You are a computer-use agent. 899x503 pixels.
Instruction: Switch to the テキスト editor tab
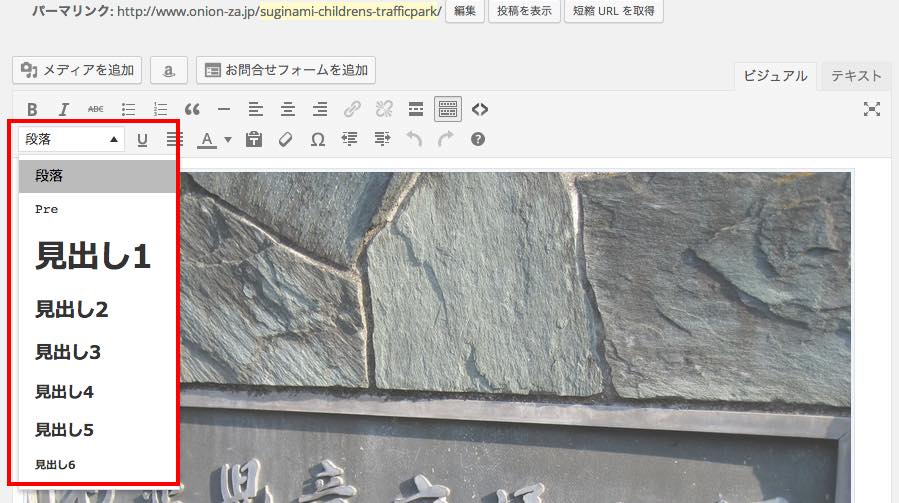pos(856,76)
